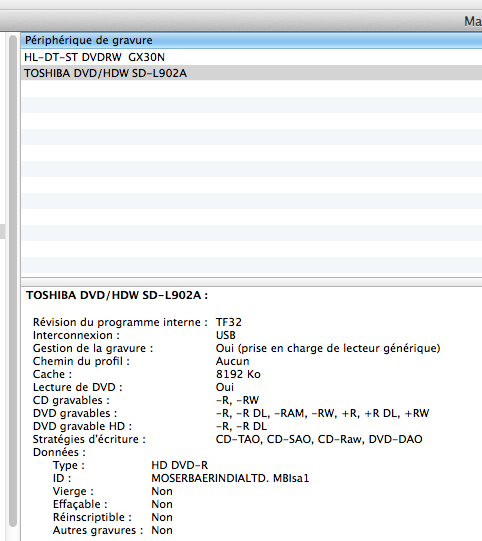Click the 8192 Ko cache value
This screenshot has height=541, width=482.
(238, 374)
